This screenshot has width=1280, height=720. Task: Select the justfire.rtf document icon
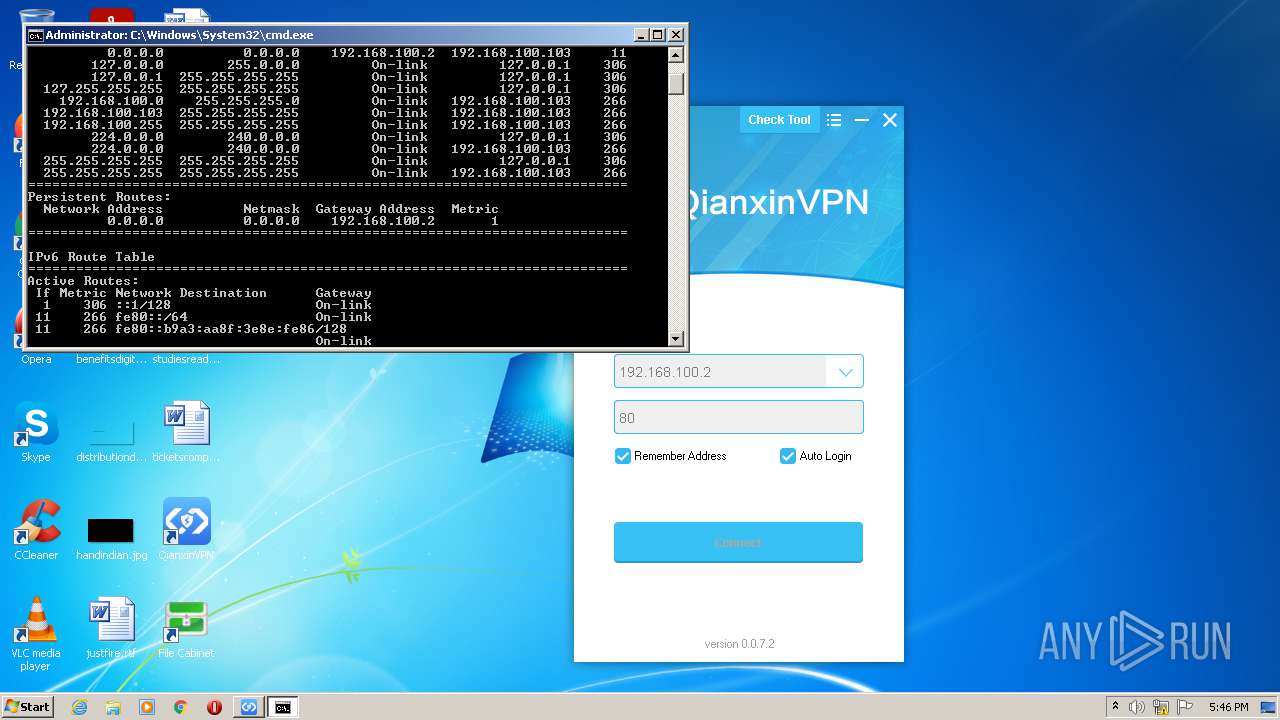[x=111, y=628]
